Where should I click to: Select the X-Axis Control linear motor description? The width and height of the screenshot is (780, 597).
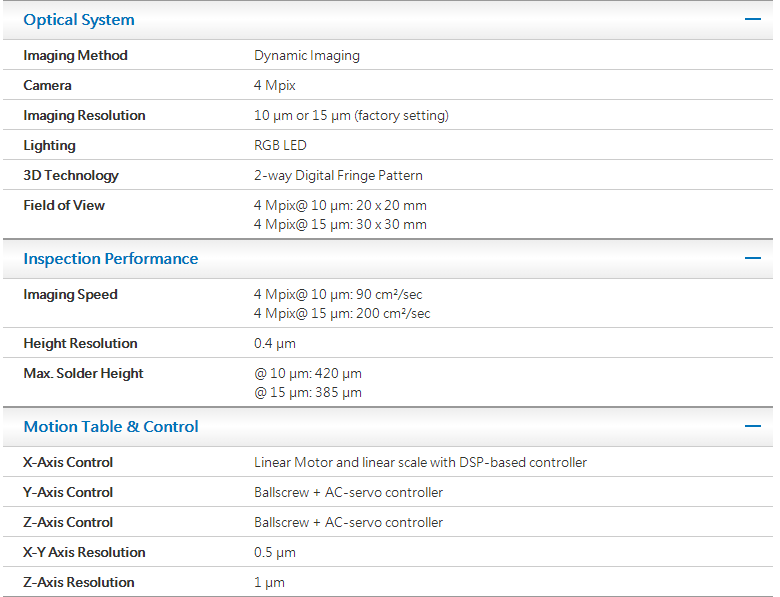pyautogui.click(x=420, y=463)
